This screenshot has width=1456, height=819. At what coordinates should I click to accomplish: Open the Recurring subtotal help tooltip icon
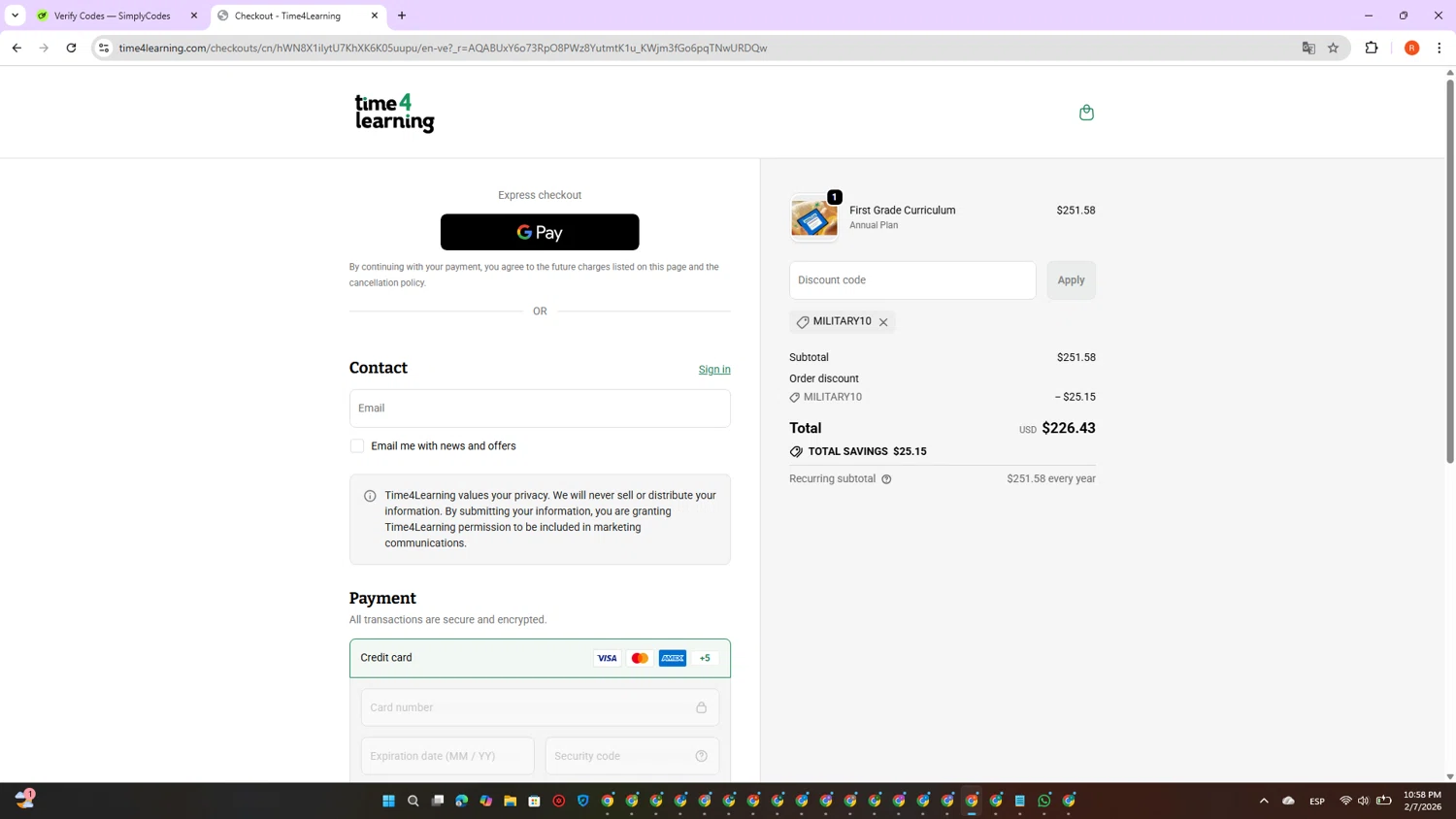tap(886, 479)
